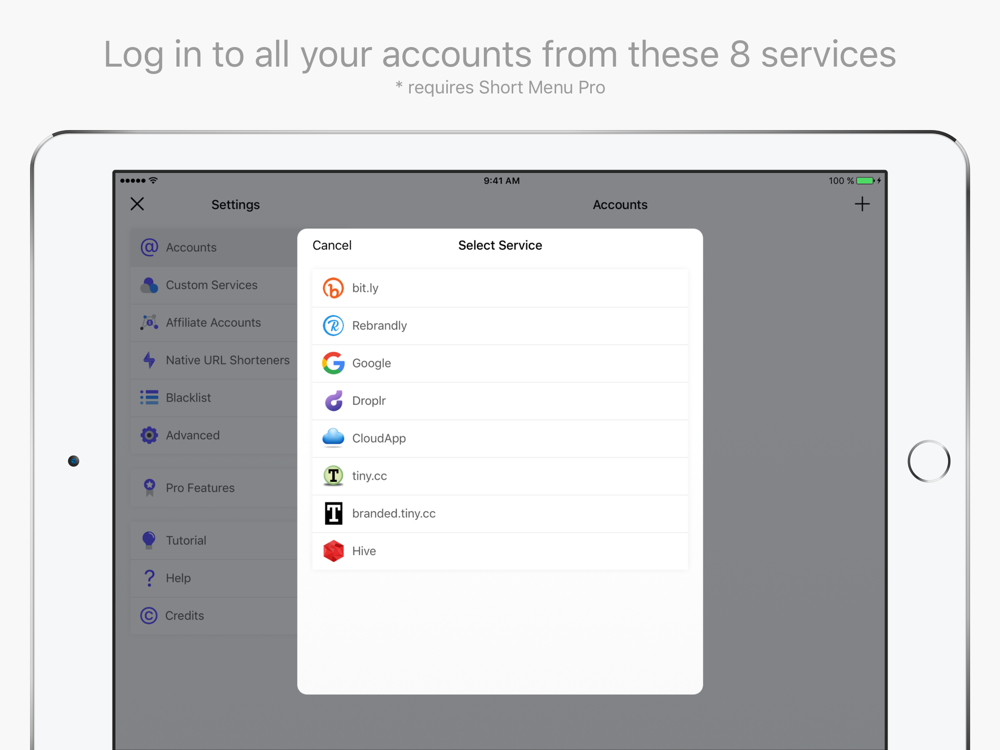Click the Affiliate Accounts icon
Image resolution: width=1000 pixels, height=750 pixels.
pos(149,323)
